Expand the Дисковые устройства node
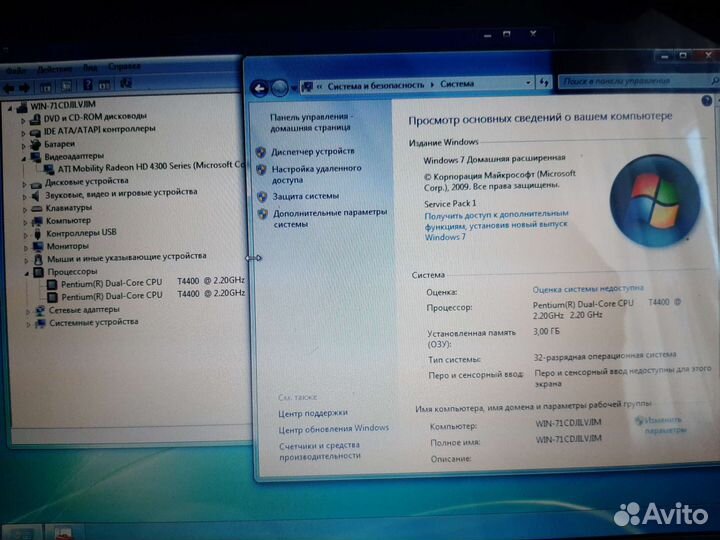720x540 pixels. click(x=24, y=184)
